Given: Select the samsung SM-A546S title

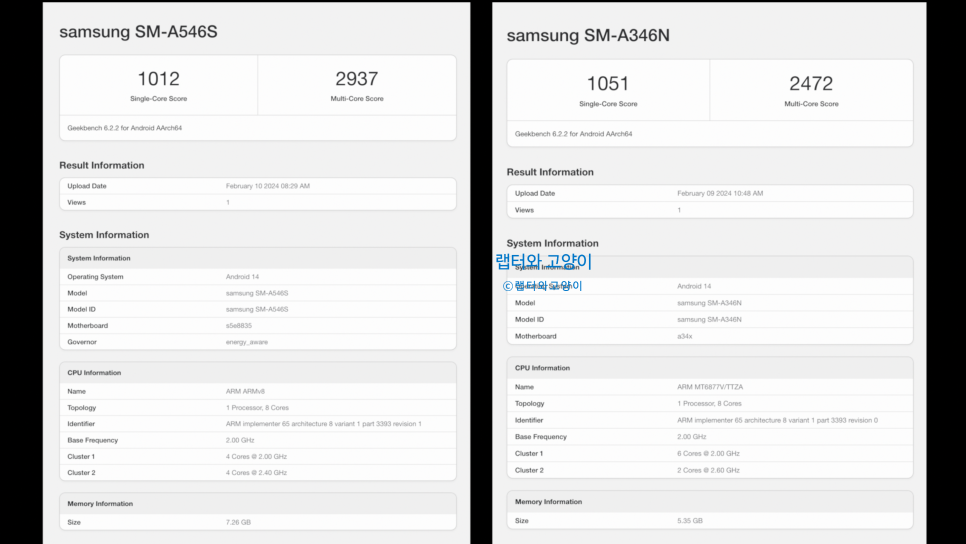Looking at the screenshot, I should click(x=138, y=32).
